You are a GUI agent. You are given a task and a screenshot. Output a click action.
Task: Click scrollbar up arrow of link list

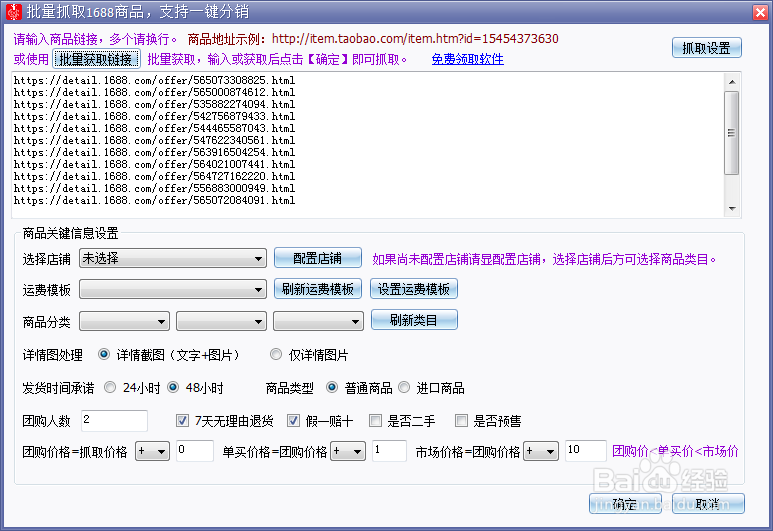tap(732, 81)
